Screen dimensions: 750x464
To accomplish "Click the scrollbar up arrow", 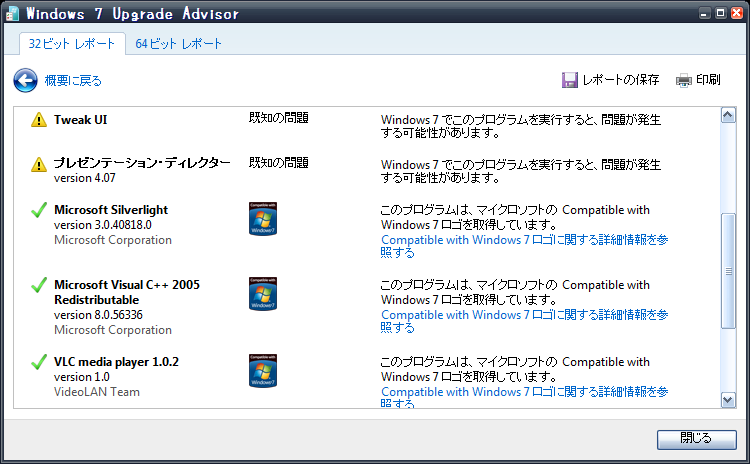I will 728,115.
